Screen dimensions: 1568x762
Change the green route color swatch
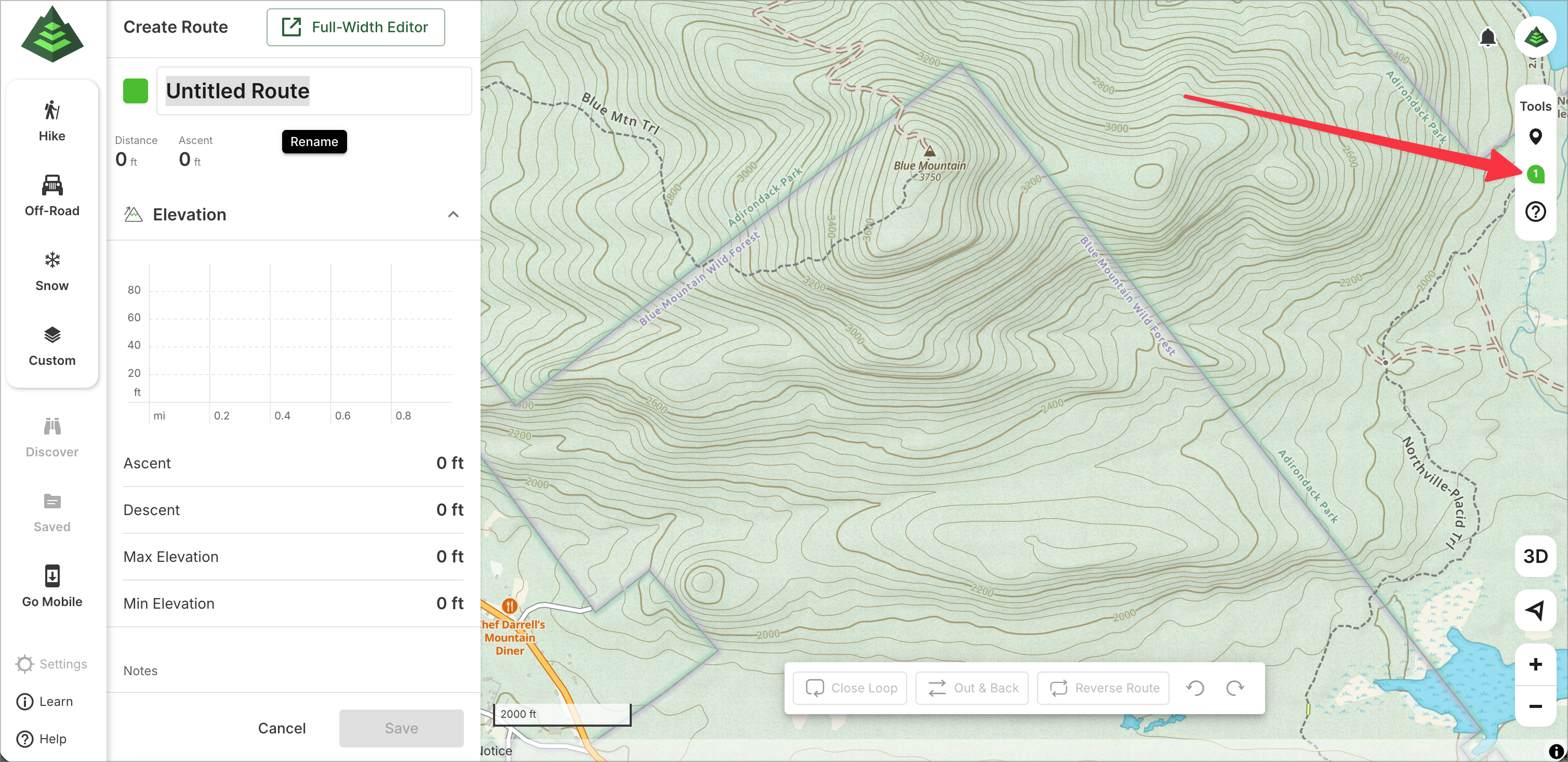click(x=135, y=91)
